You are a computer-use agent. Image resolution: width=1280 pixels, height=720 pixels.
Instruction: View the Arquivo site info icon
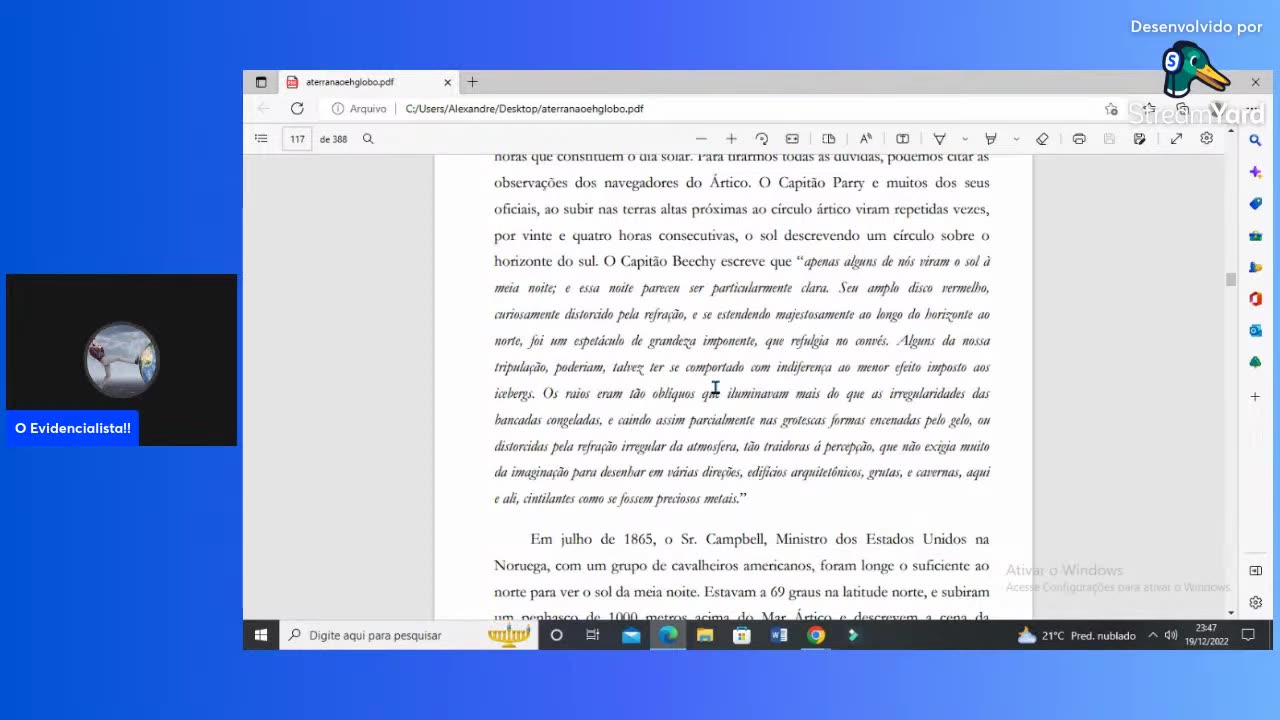(x=359, y=108)
